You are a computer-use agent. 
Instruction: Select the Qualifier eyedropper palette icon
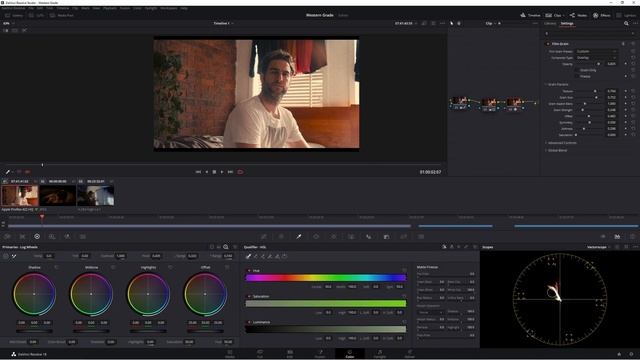[x=299, y=236]
